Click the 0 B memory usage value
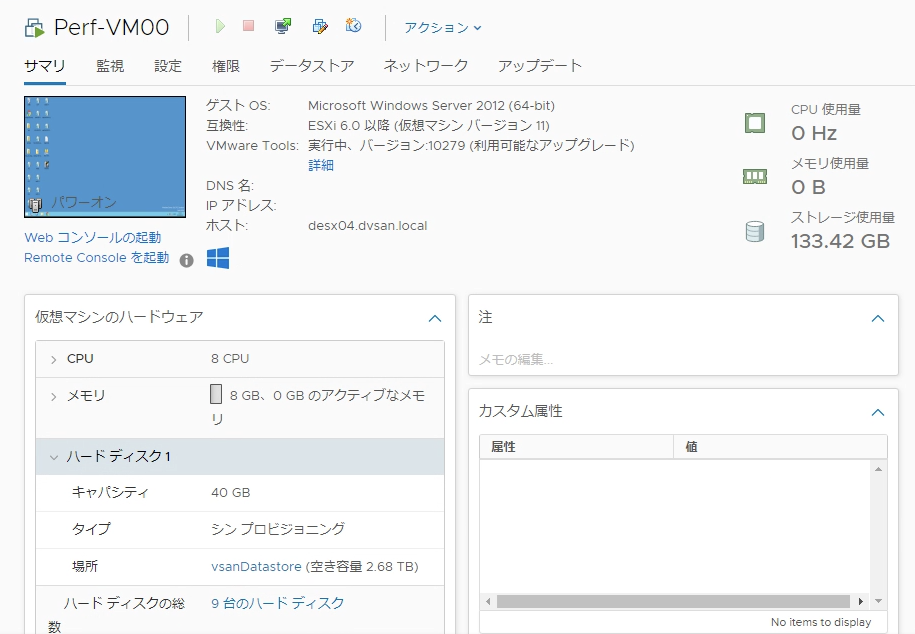 click(808, 187)
